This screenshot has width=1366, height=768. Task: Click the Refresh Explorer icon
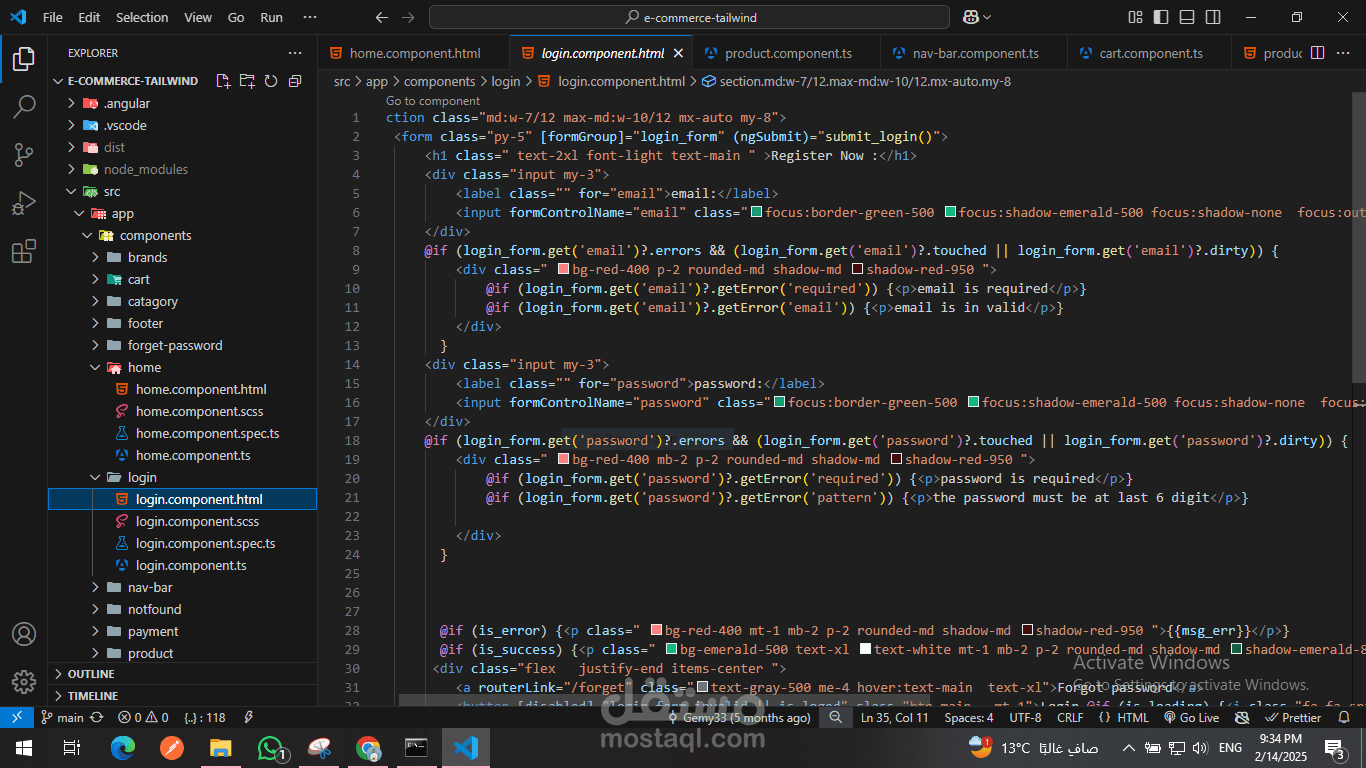click(271, 81)
